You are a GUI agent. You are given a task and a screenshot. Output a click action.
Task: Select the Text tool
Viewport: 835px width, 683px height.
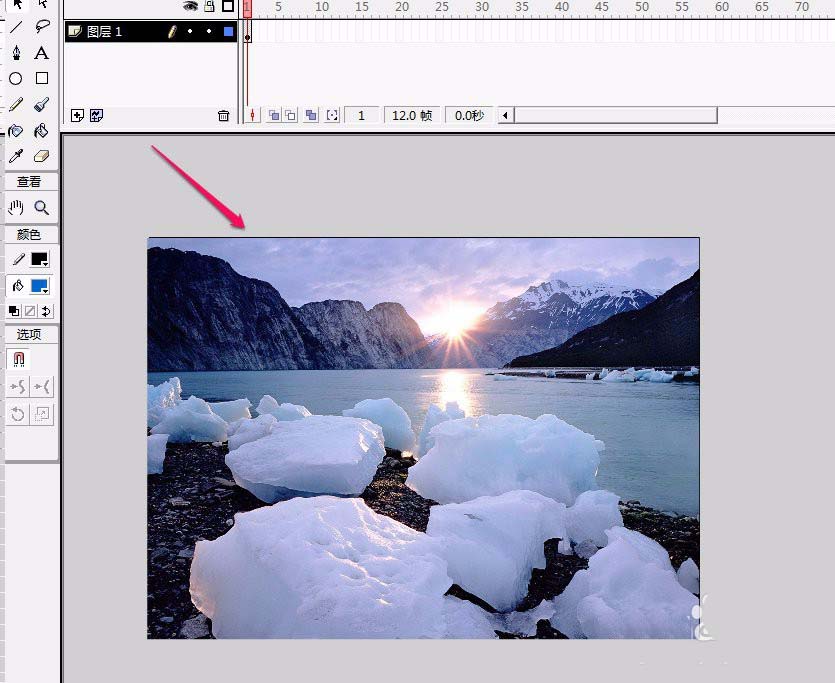coord(42,52)
